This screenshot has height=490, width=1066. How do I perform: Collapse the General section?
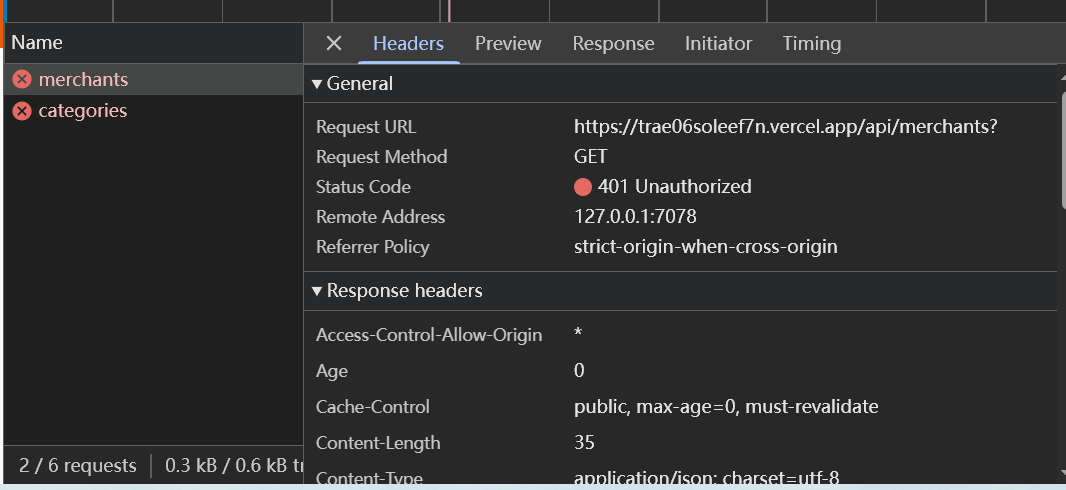click(352, 84)
